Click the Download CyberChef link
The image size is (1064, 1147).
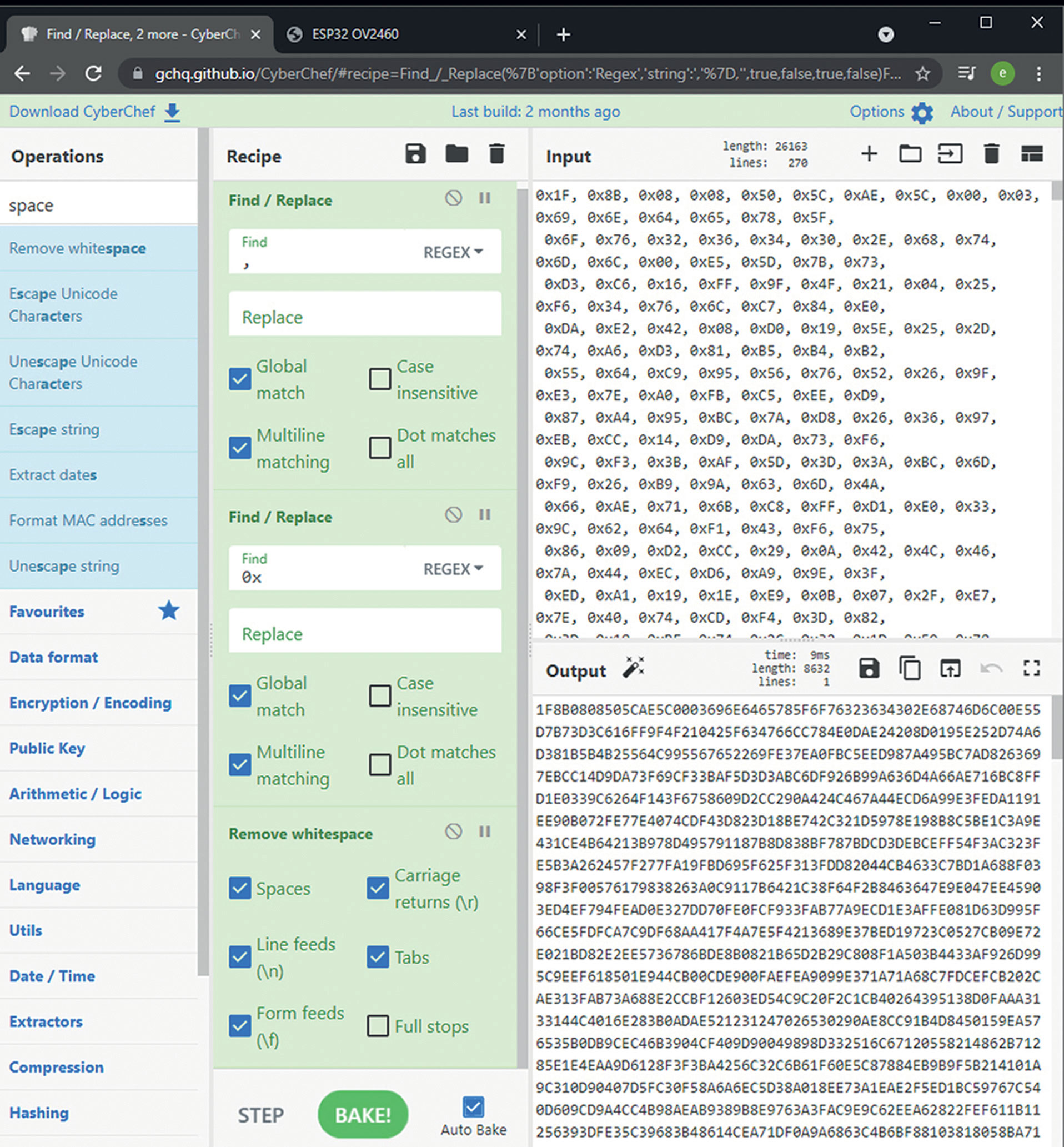pyautogui.click(x=82, y=112)
